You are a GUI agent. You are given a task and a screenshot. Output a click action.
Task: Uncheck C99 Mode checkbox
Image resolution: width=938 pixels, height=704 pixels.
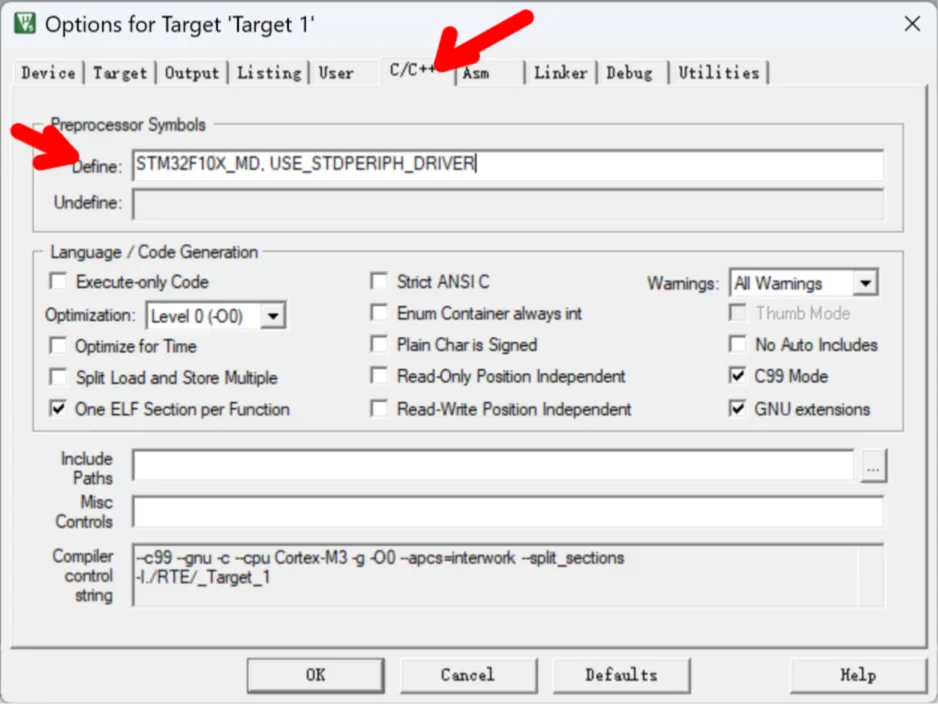tap(738, 376)
